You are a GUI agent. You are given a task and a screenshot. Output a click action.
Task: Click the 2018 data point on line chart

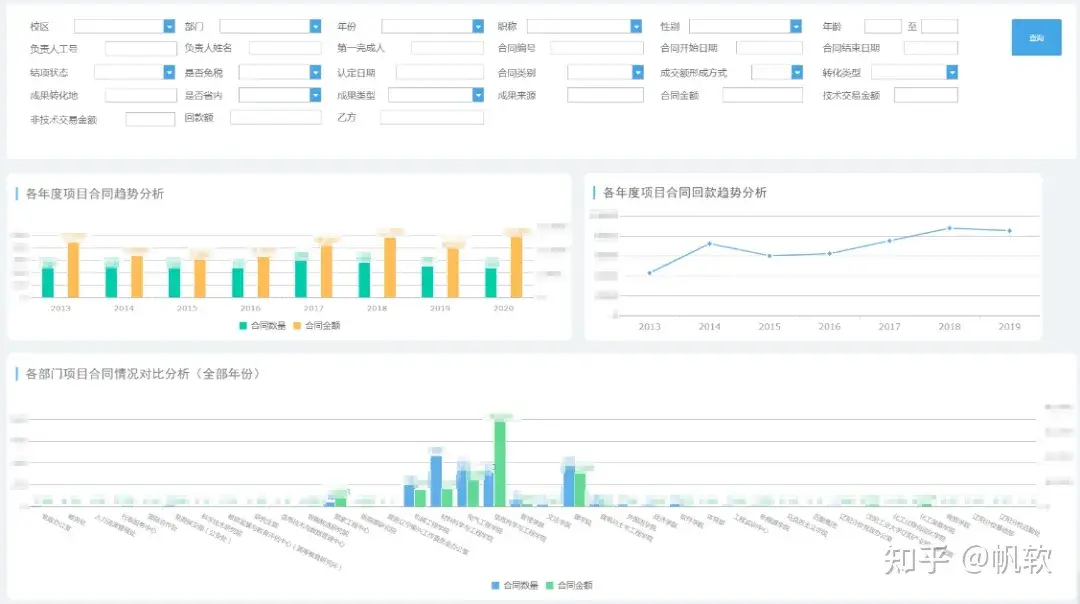click(x=949, y=228)
